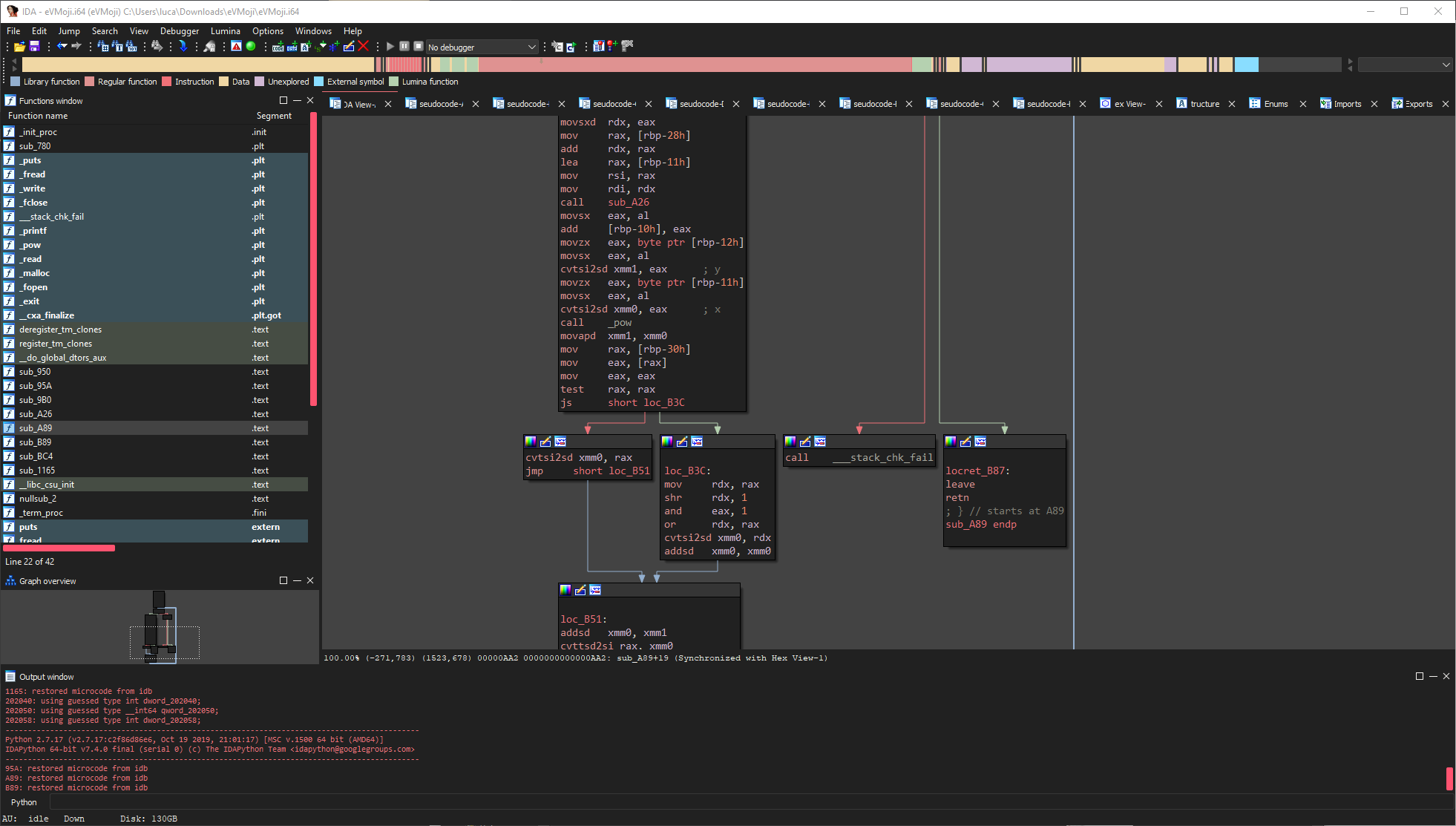Open the Lumina menu
1456x826 pixels.
point(225,31)
